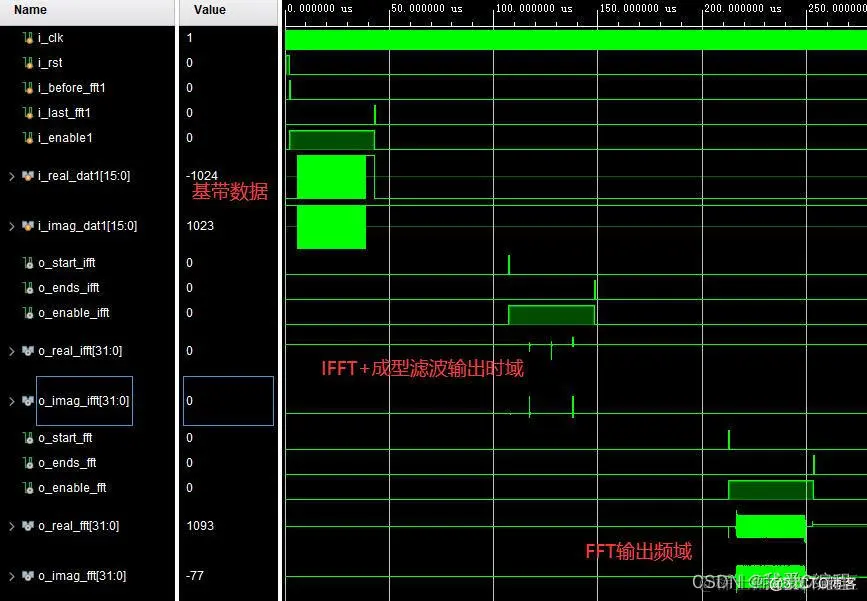Select the o_ends_ifft signal name
Screen dimensions: 867x601
[69, 288]
